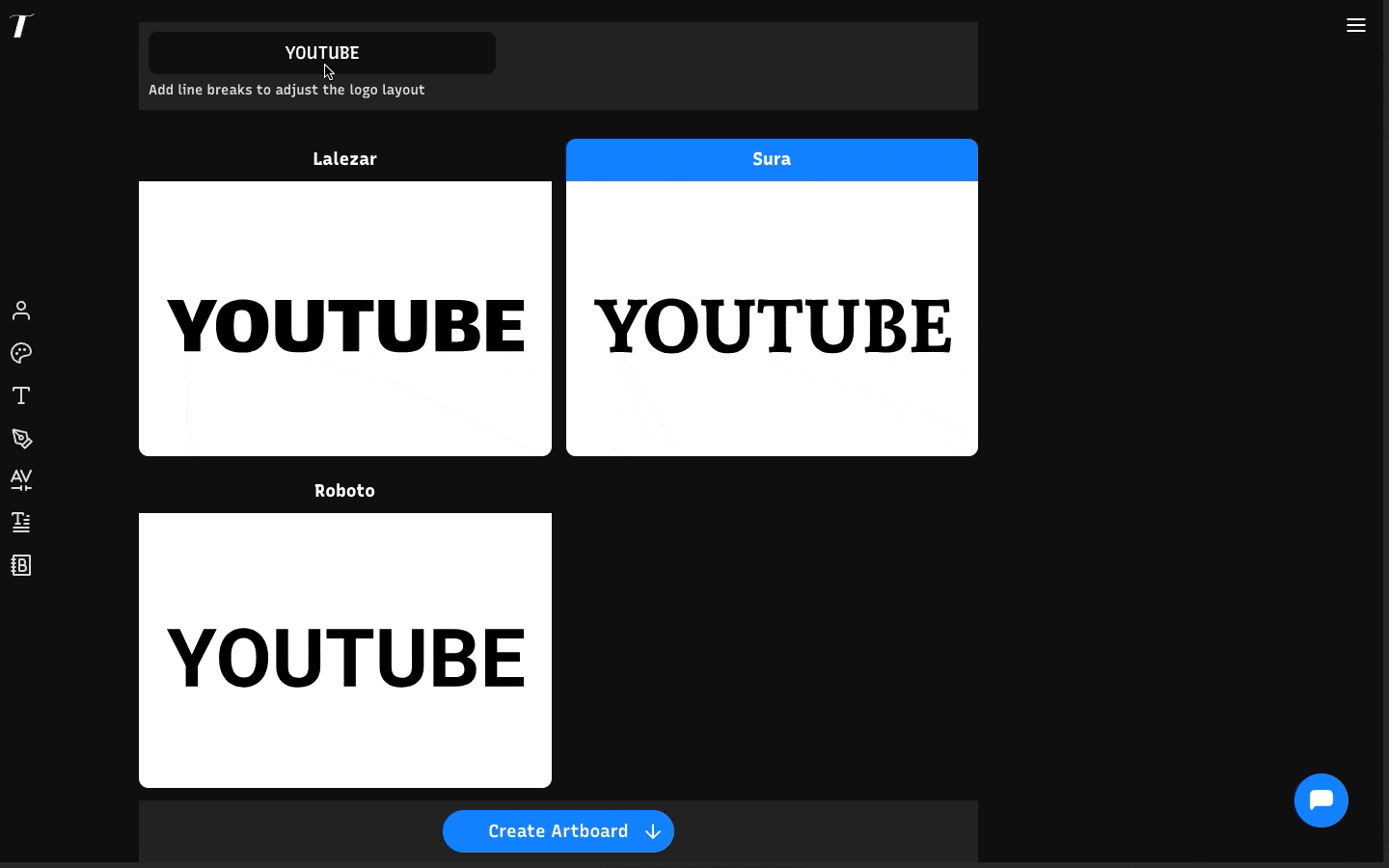
Task: Open the brand book icon in sidebar
Action: pos(21,565)
